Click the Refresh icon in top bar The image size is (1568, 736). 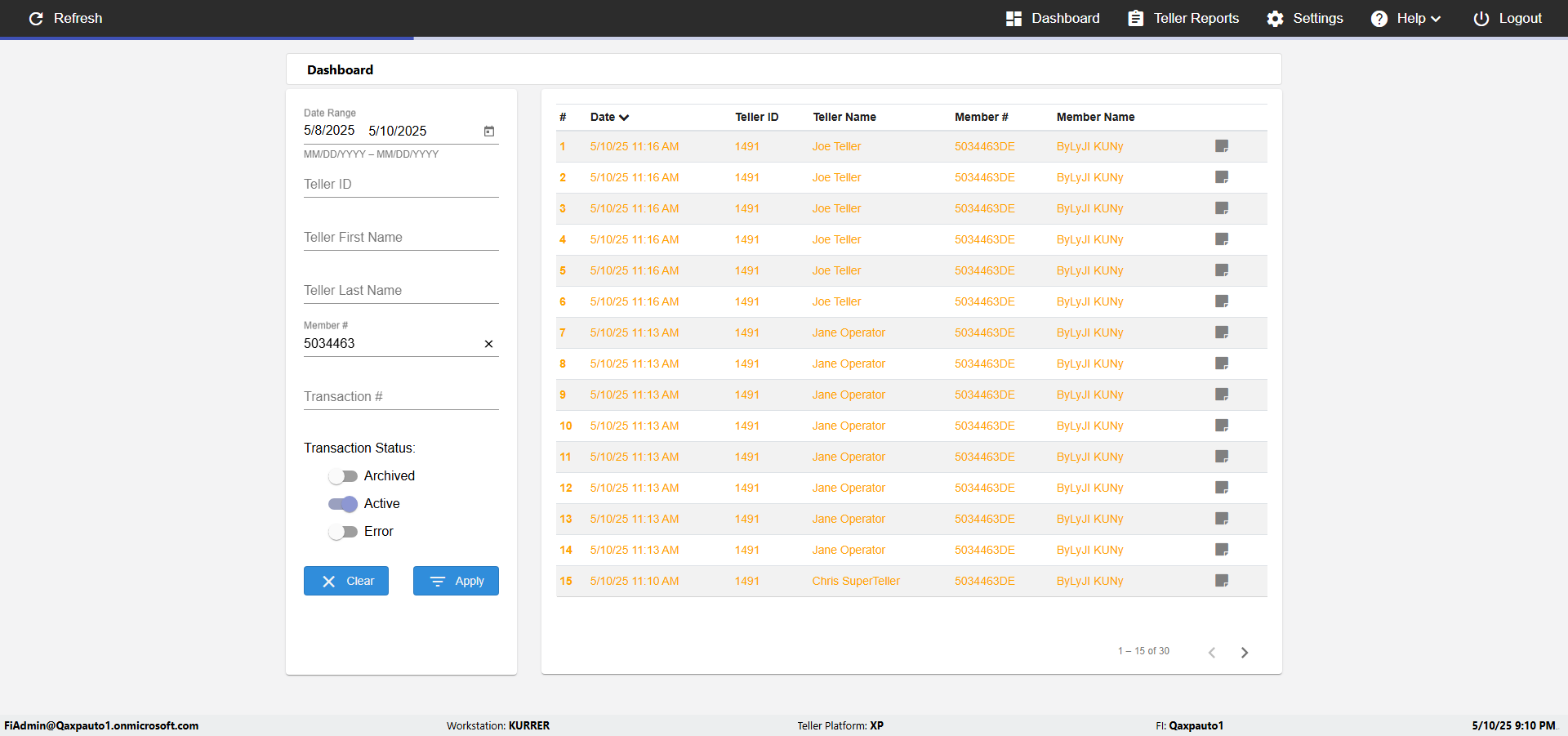(x=36, y=18)
